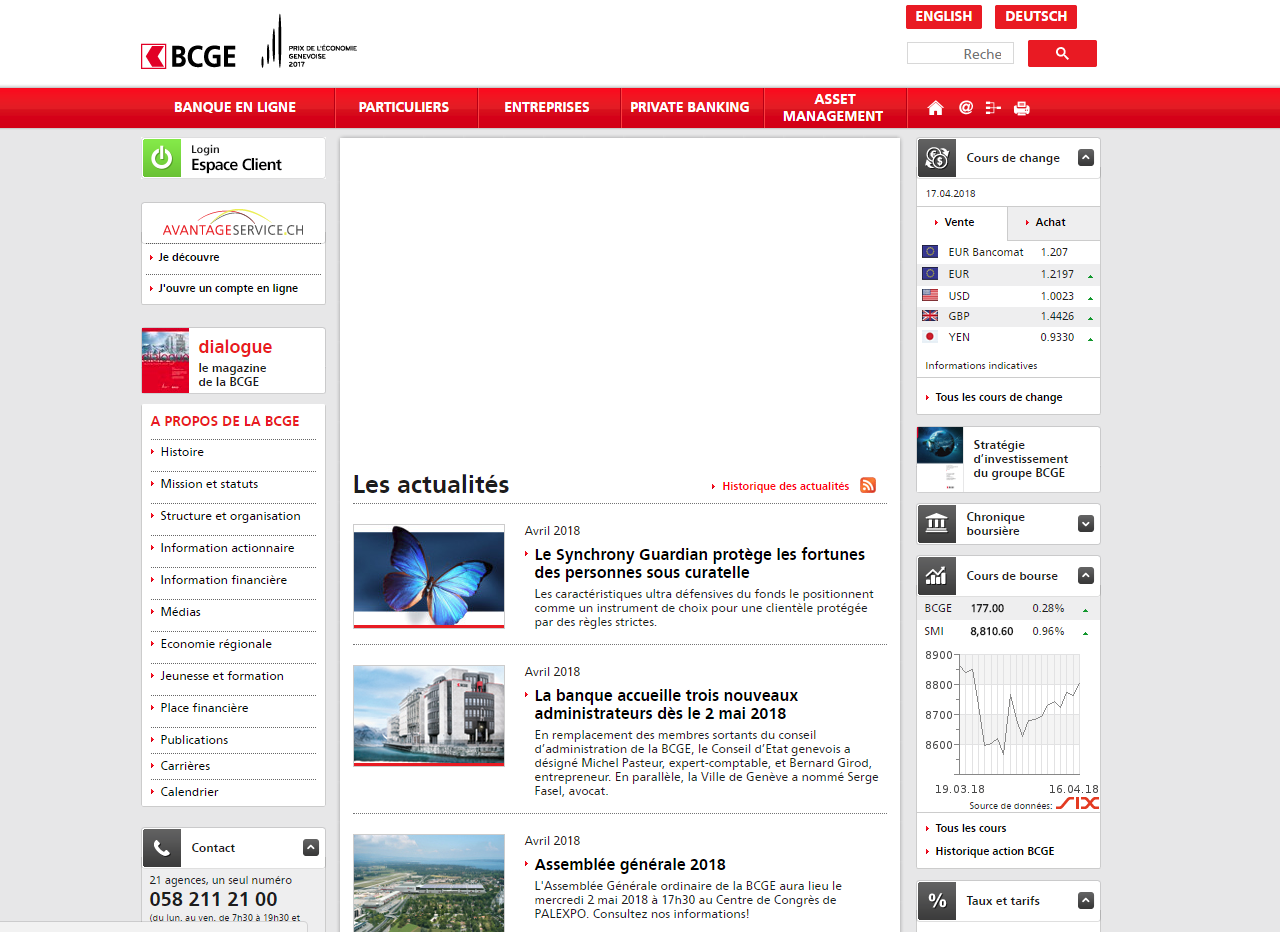Select the Vente tab
This screenshot has height=932, width=1280.
click(962, 223)
